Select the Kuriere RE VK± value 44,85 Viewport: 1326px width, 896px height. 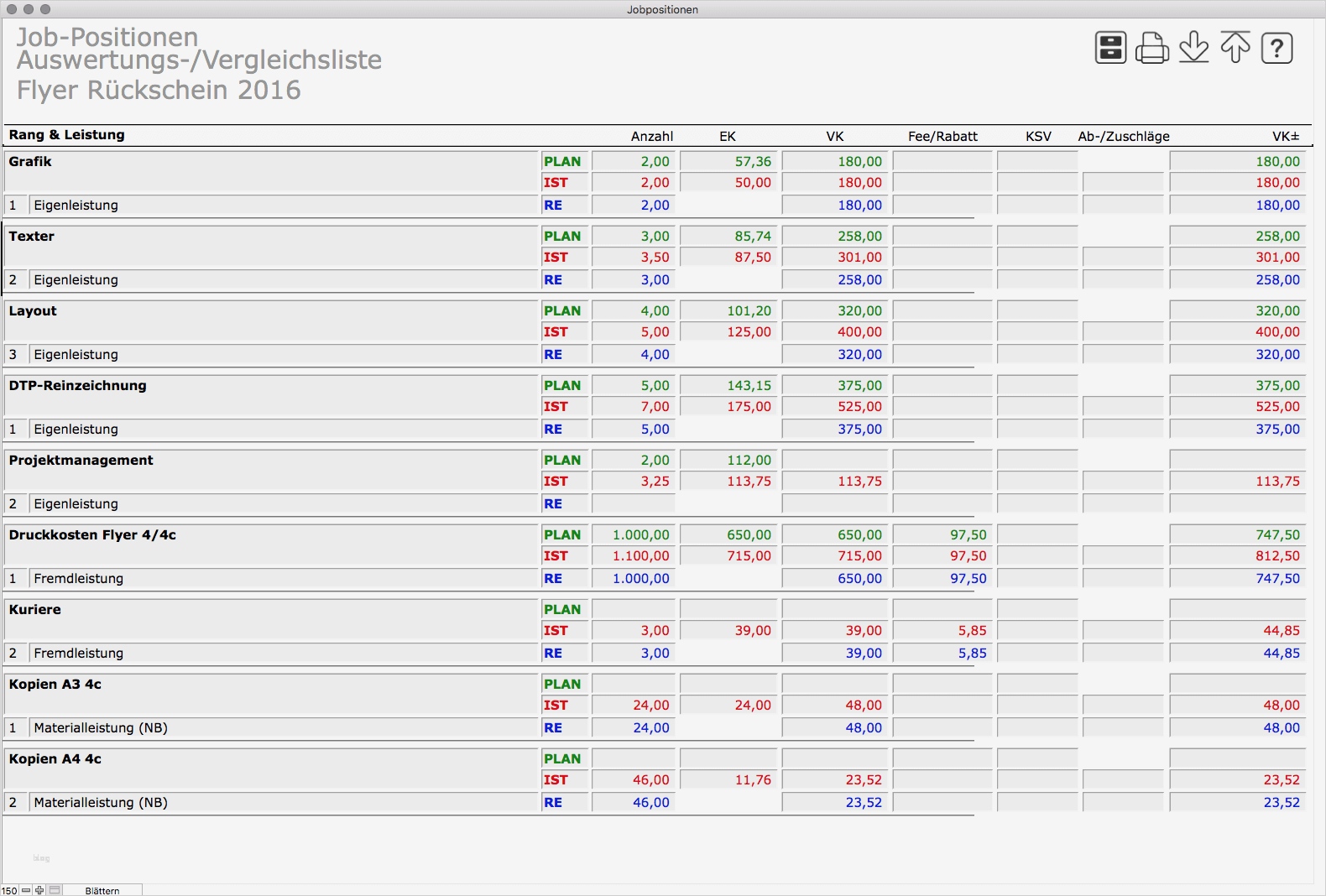point(1238,653)
